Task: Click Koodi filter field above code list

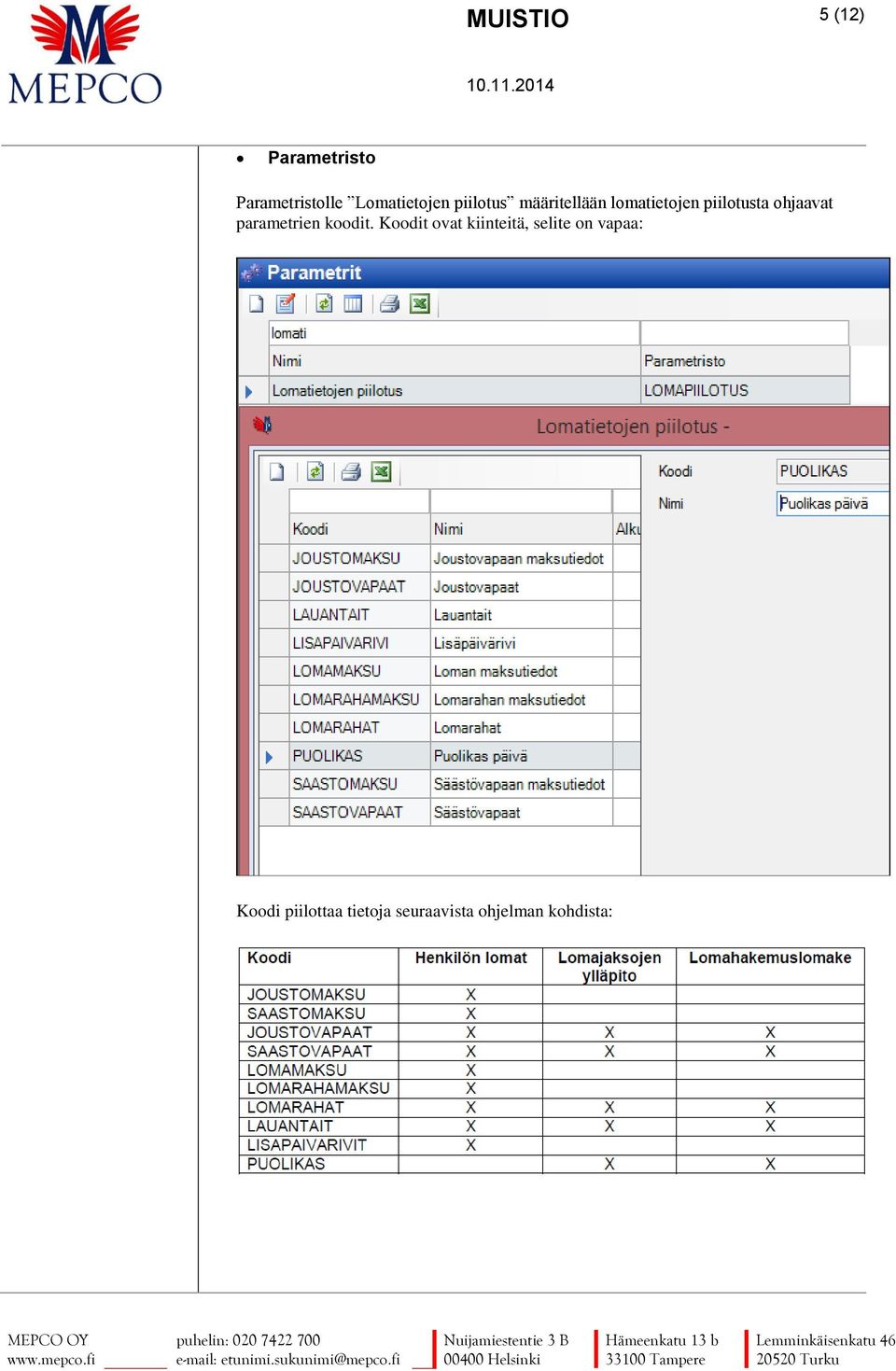Action: (x=358, y=501)
